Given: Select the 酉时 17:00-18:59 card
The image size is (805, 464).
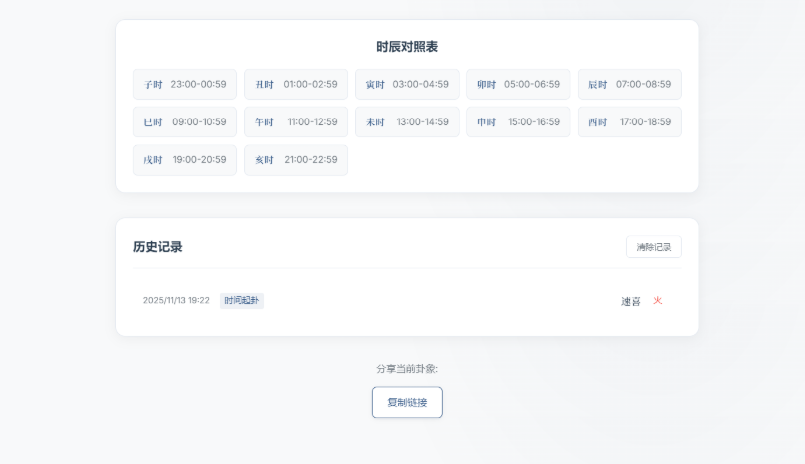Looking at the screenshot, I should point(629,122).
